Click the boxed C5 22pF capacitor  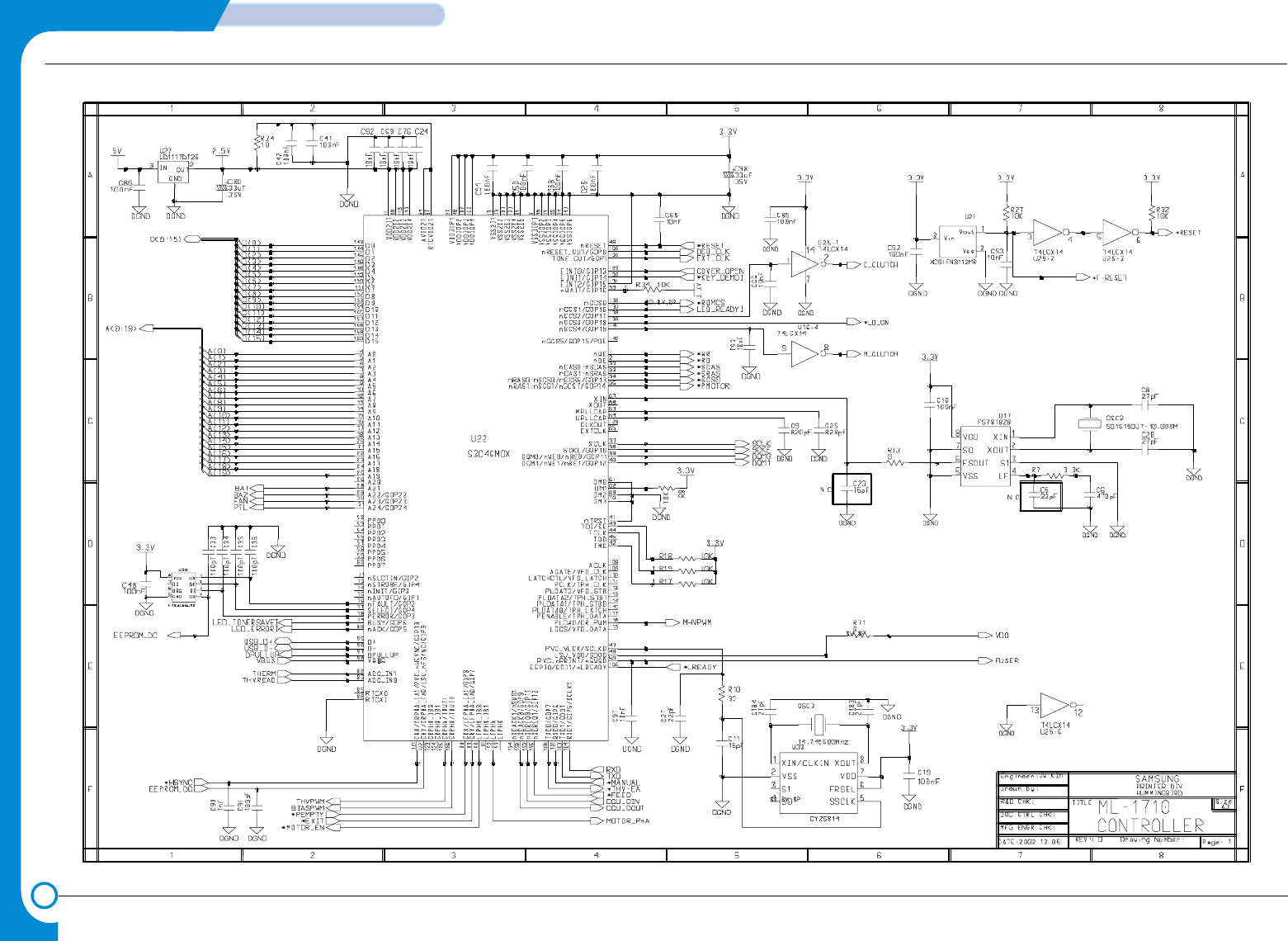(x=1040, y=497)
